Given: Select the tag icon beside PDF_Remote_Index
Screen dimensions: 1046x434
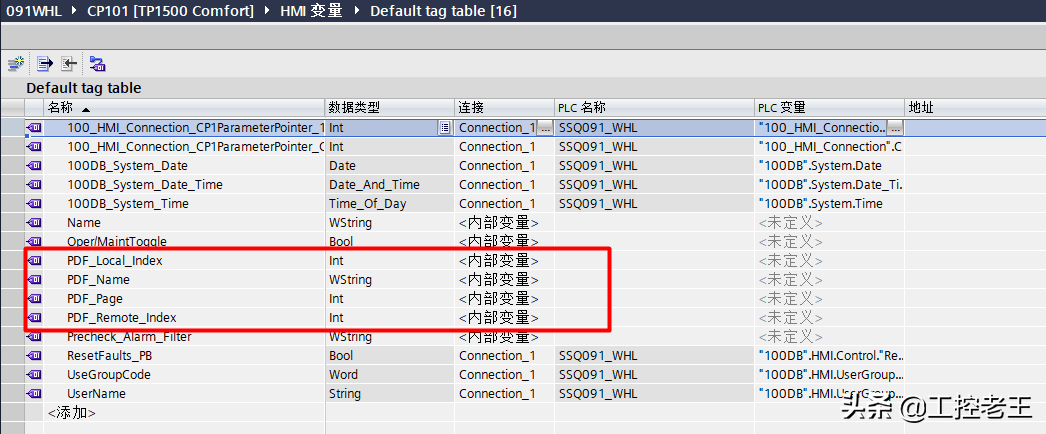Looking at the screenshot, I should click(x=34, y=317).
